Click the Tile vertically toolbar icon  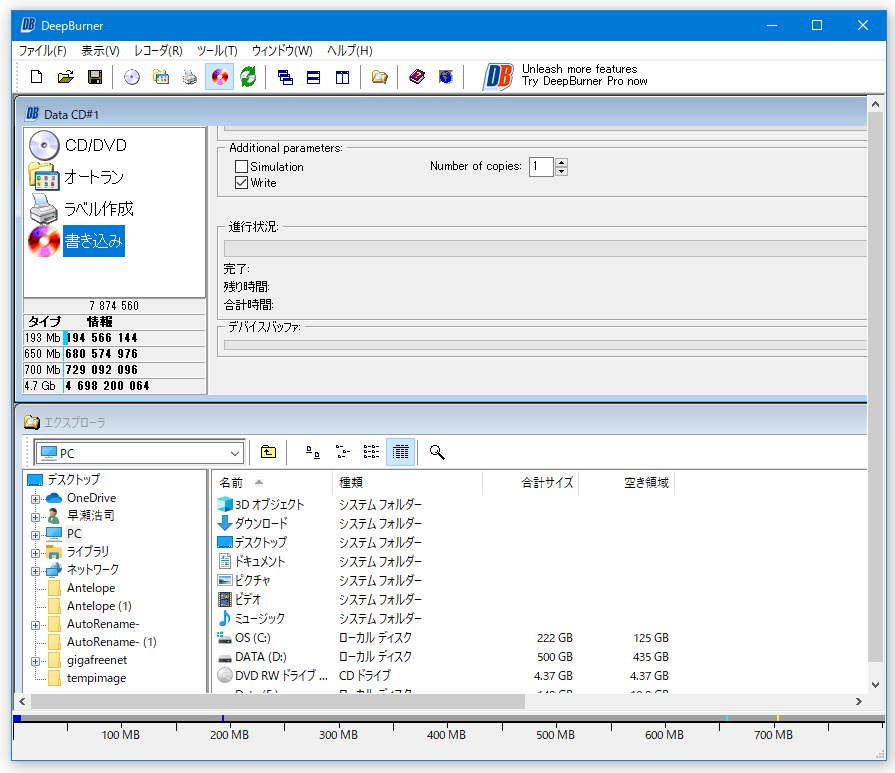pyautogui.click(x=342, y=77)
